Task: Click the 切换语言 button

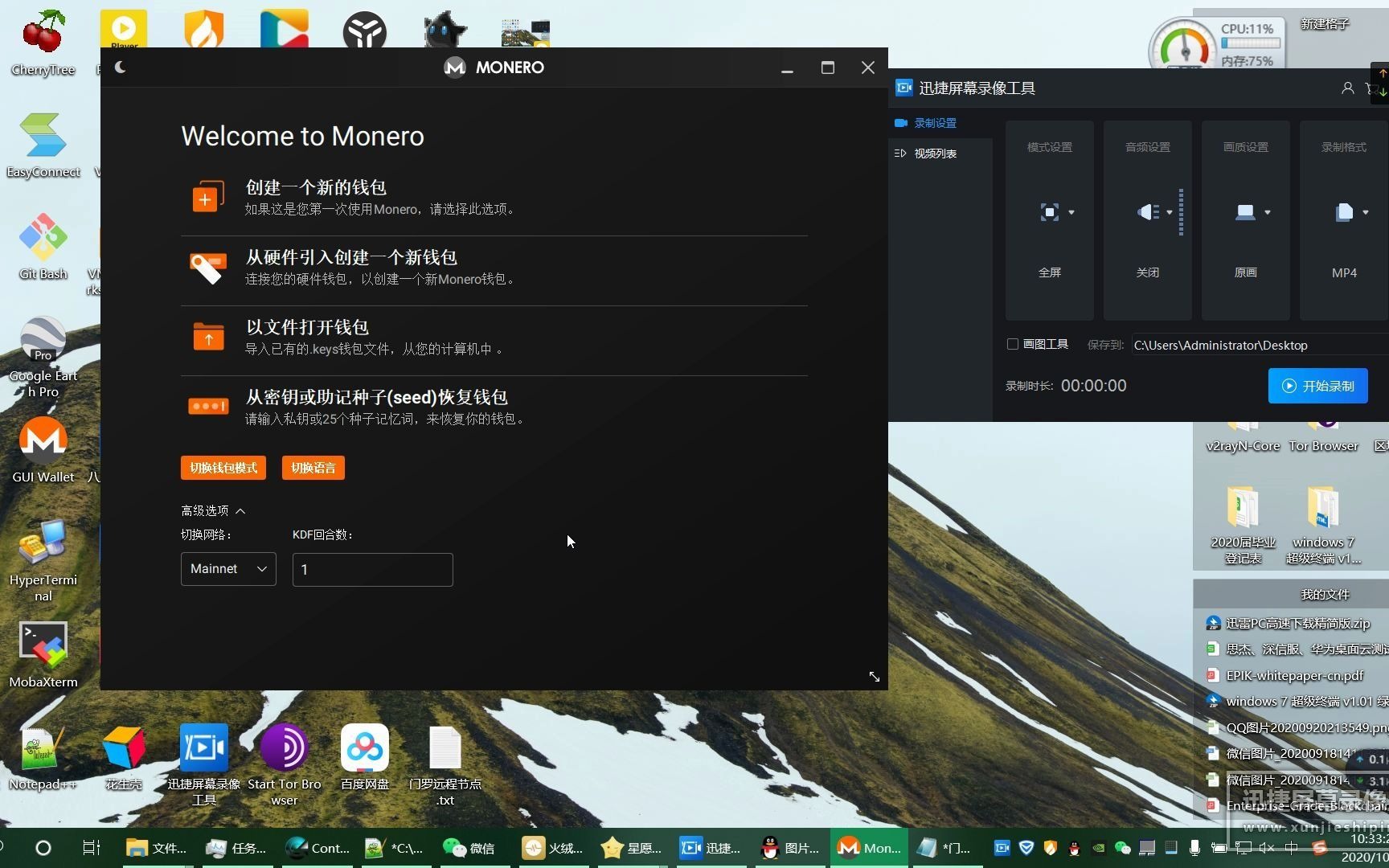Action: (x=313, y=468)
